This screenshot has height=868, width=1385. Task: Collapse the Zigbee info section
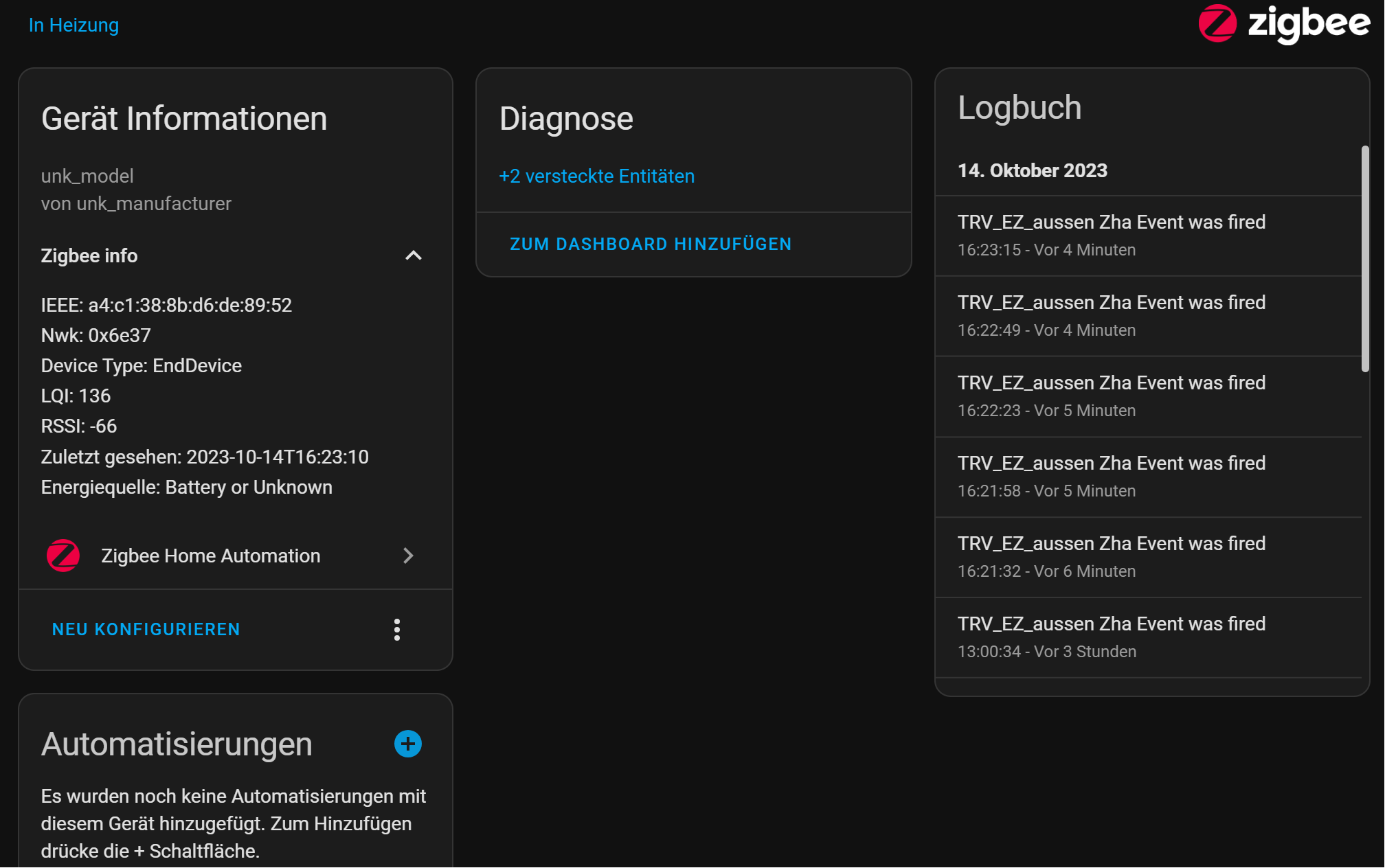tap(414, 255)
